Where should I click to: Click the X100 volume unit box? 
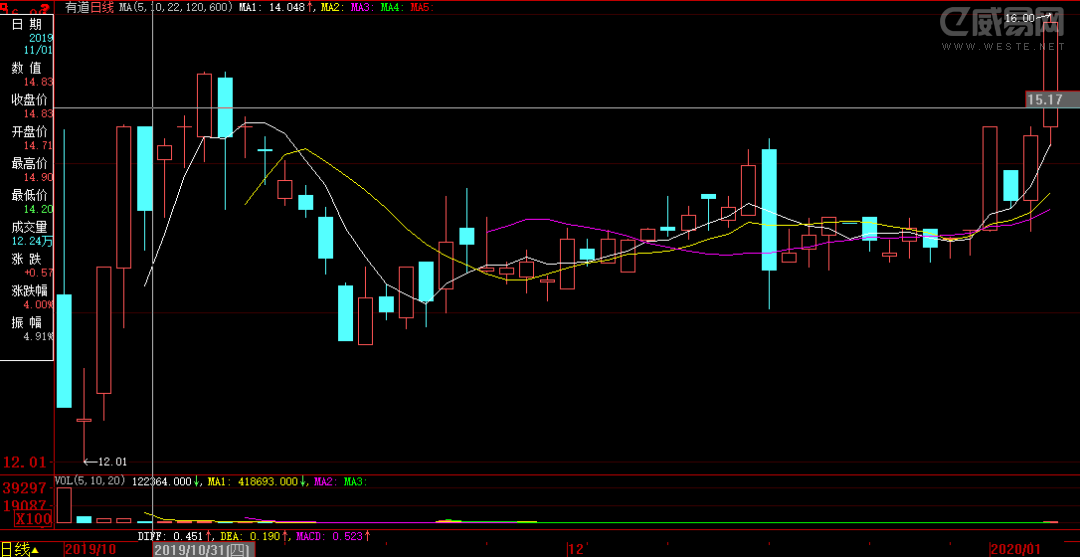click(x=26, y=520)
